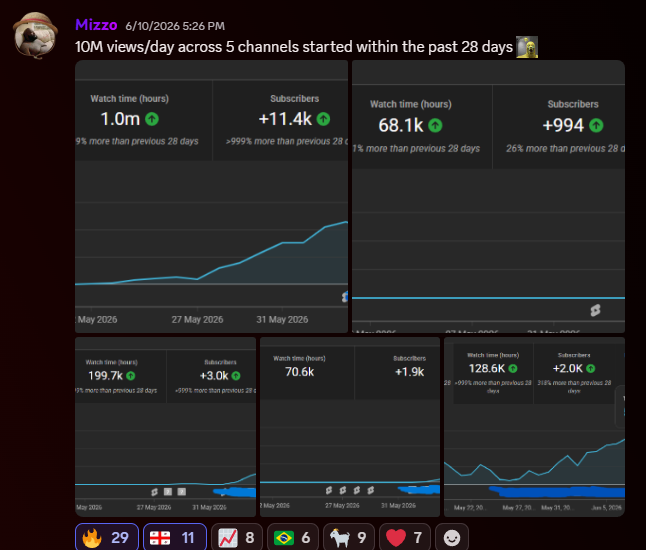Image resolution: width=646 pixels, height=550 pixels.
Task: Add the Brazil flag reaction with 6
Action: (x=293, y=537)
